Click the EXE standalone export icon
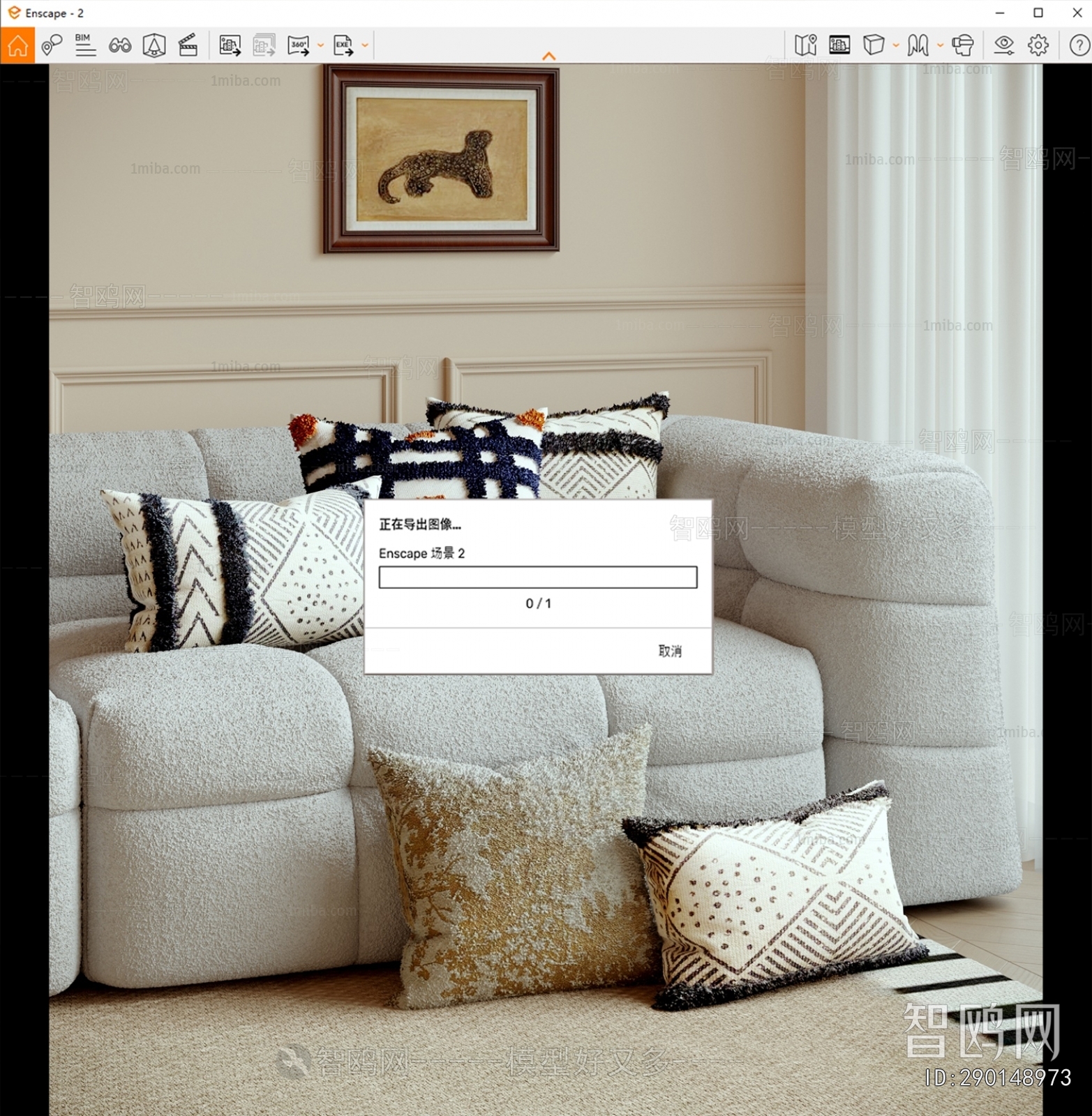Image resolution: width=1092 pixels, height=1116 pixels. pyautogui.click(x=343, y=45)
